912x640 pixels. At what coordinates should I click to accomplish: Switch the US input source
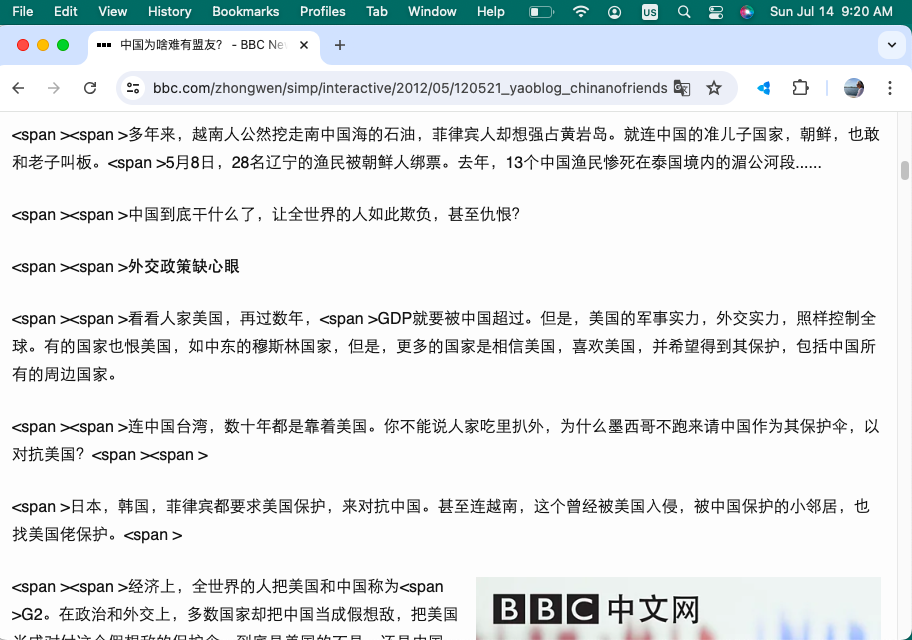[650, 12]
